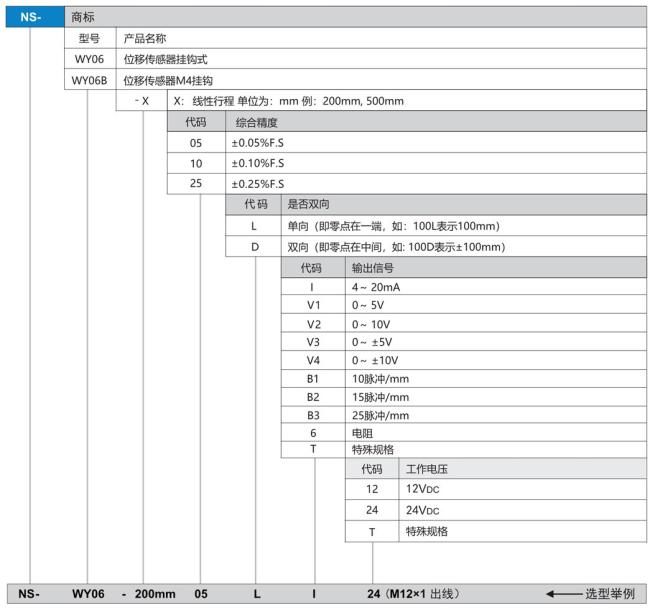Select the 0~±10V output entry
The width and height of the screenshot is (650, 612).
click(375, 360)
